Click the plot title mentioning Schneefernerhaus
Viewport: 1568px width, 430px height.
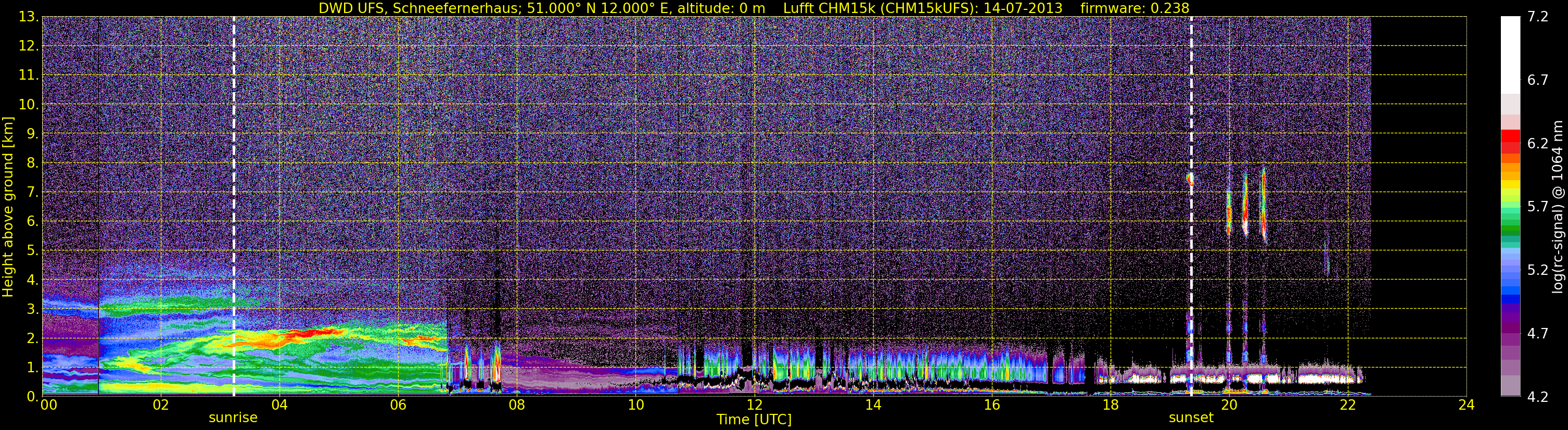(754, 8)
